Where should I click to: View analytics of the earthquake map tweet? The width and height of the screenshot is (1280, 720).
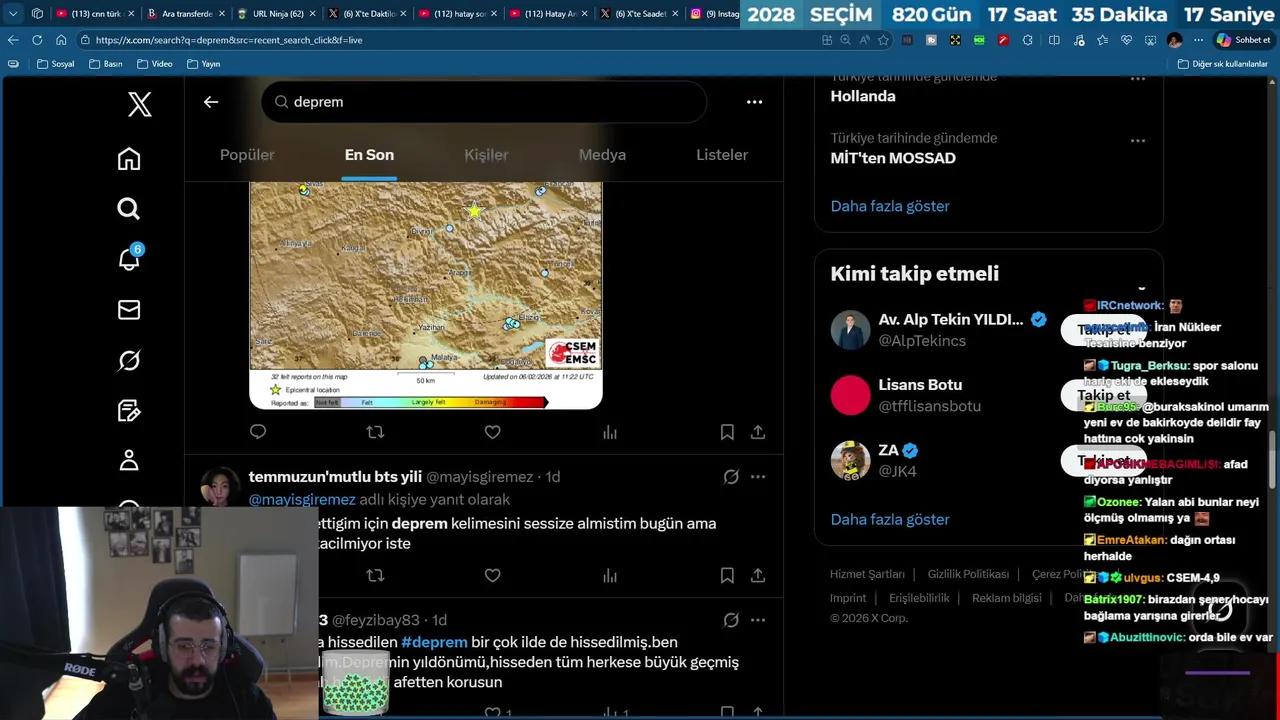[610, 432]
